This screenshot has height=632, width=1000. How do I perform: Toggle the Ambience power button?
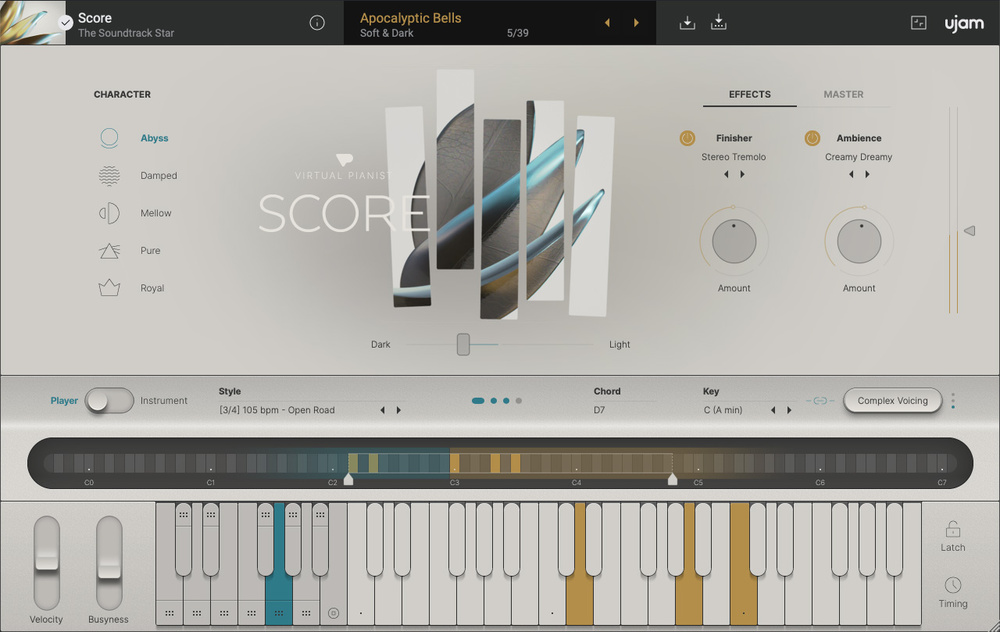pyautogui.click(x=812, y=138)
